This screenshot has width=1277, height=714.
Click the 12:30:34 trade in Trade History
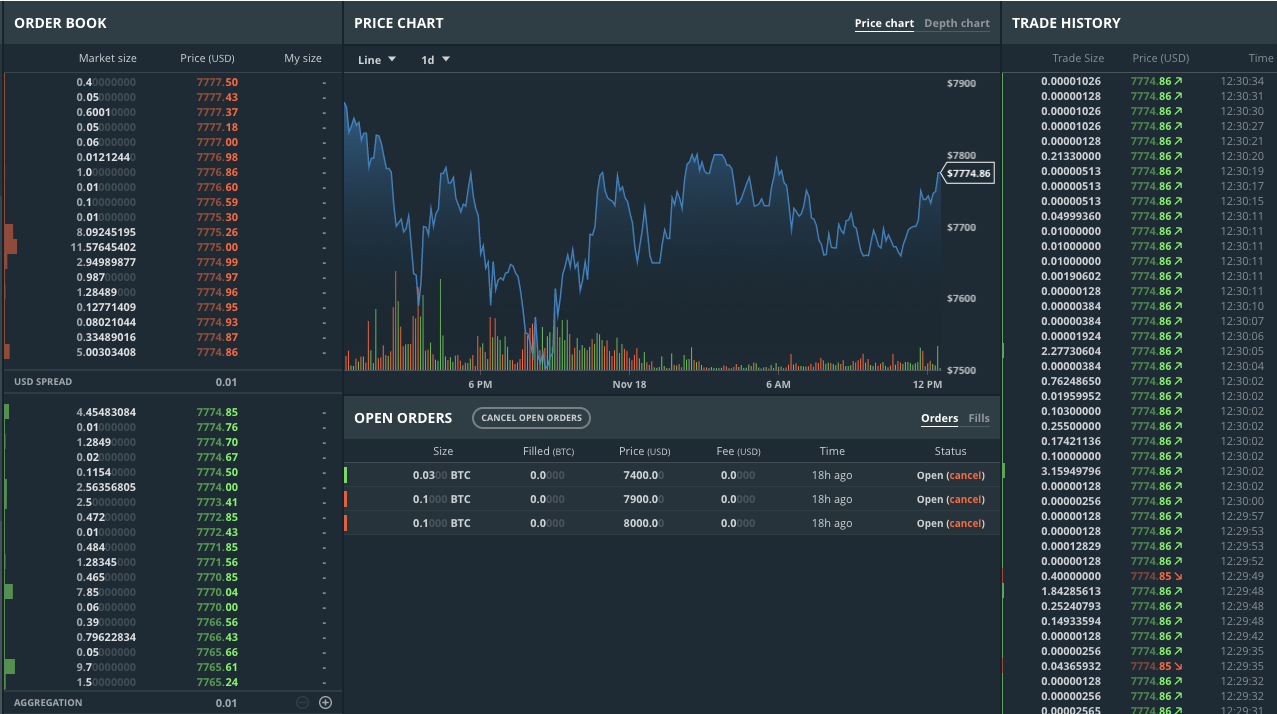pyautogui.click(x=1139, y=81)
